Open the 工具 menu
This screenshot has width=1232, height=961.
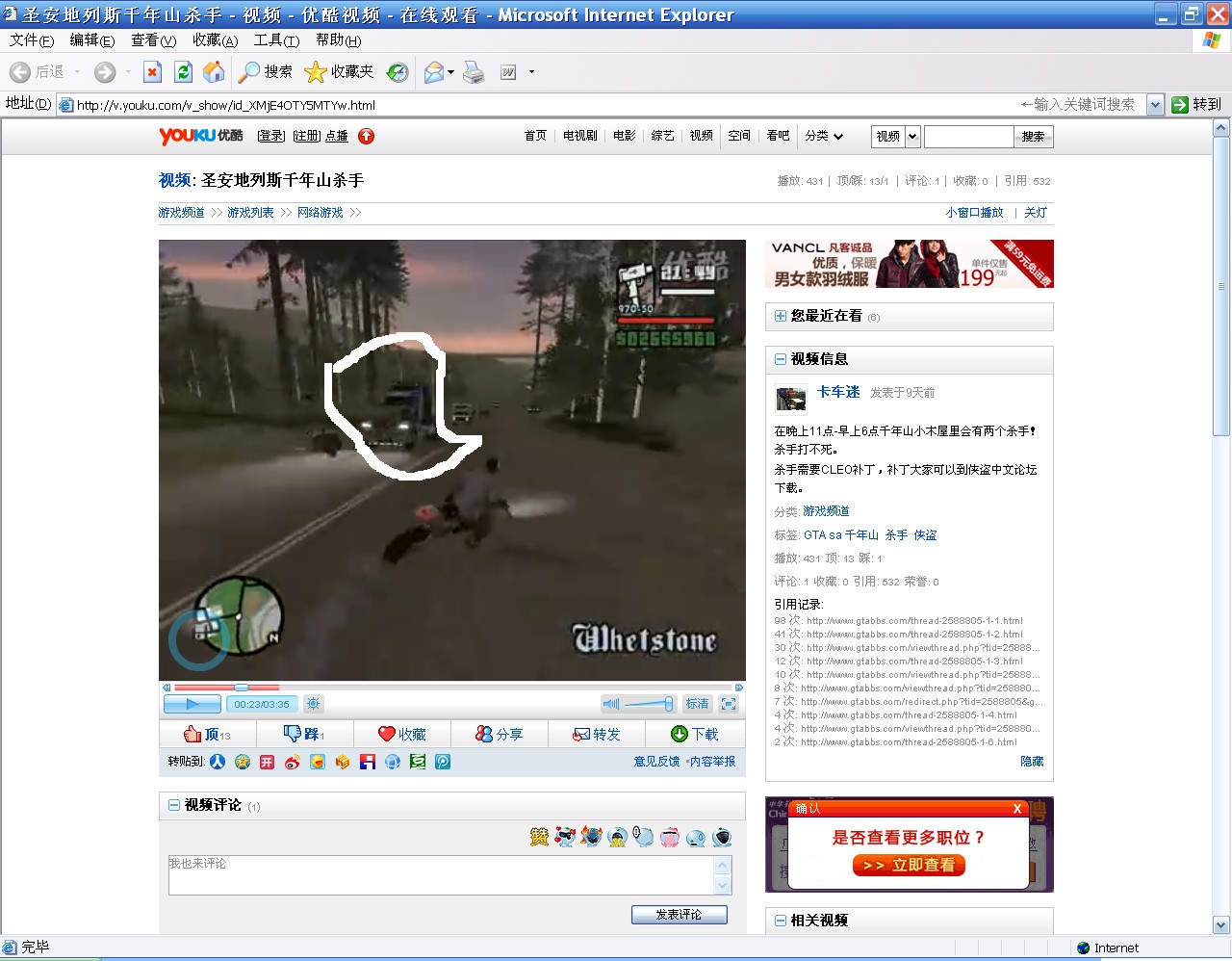[x=275, y=40]
